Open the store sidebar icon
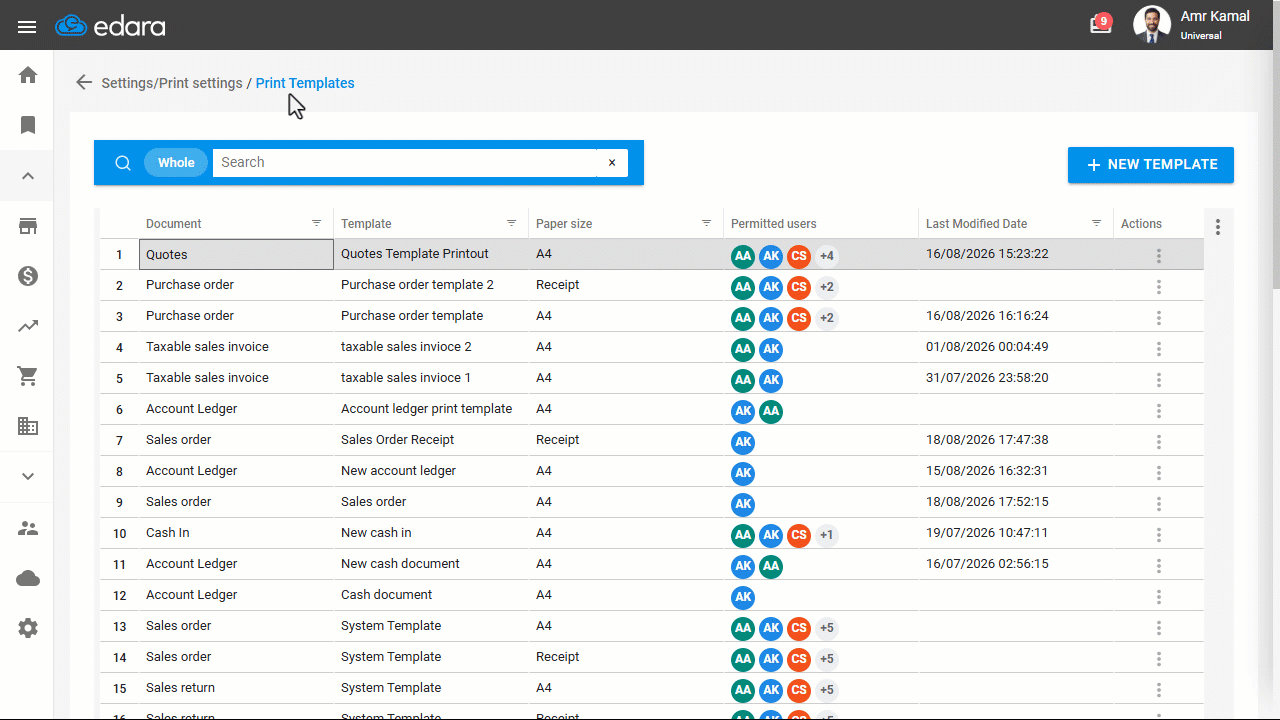The height and width of the screenshot is (720, 1280). [x=28, y=226]
